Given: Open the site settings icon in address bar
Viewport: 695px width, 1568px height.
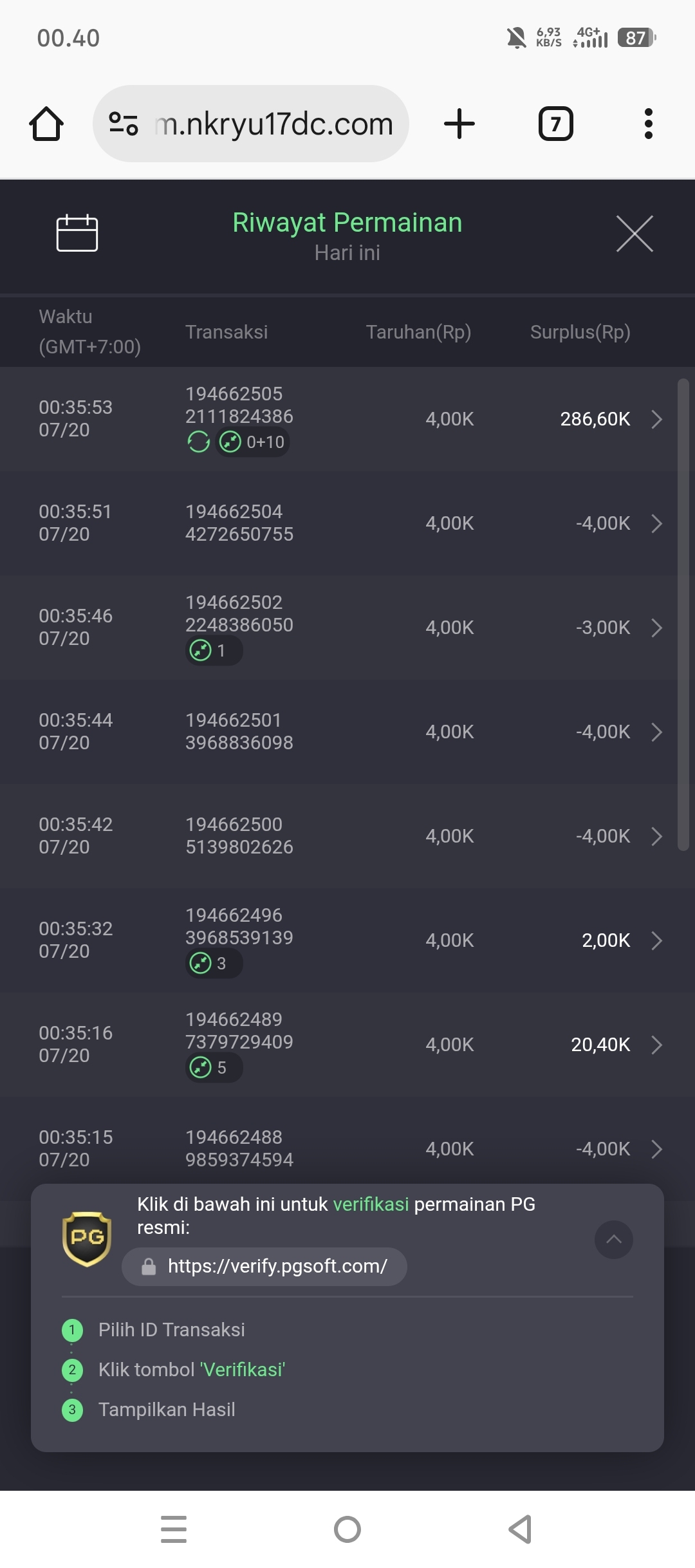Looking at the screenshot, I should (x=124, y=124).
